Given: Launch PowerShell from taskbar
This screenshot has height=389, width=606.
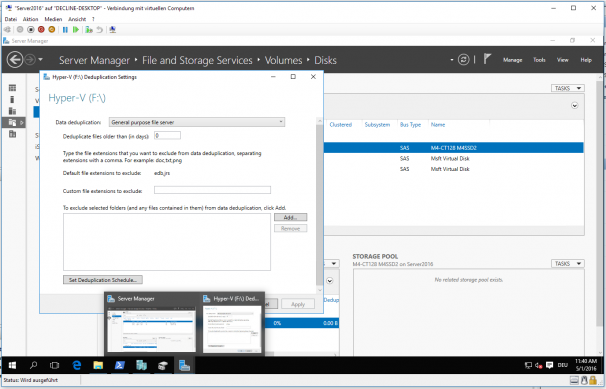Looking at the screenshot, I should 119,365.
